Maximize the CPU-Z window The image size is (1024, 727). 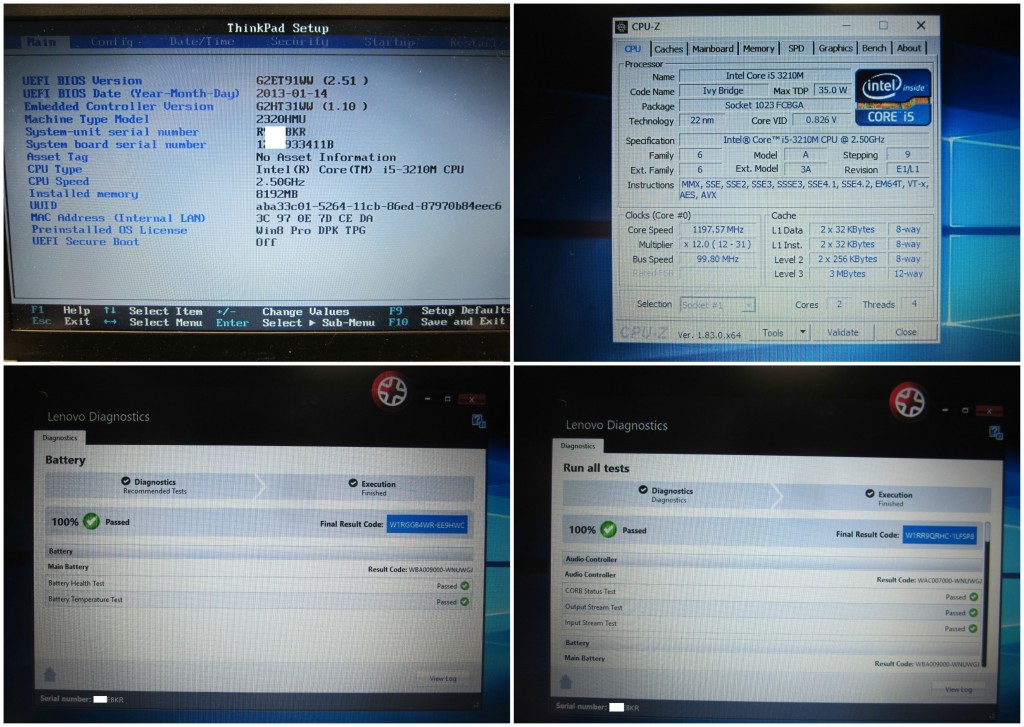click(x=883, y=25)
